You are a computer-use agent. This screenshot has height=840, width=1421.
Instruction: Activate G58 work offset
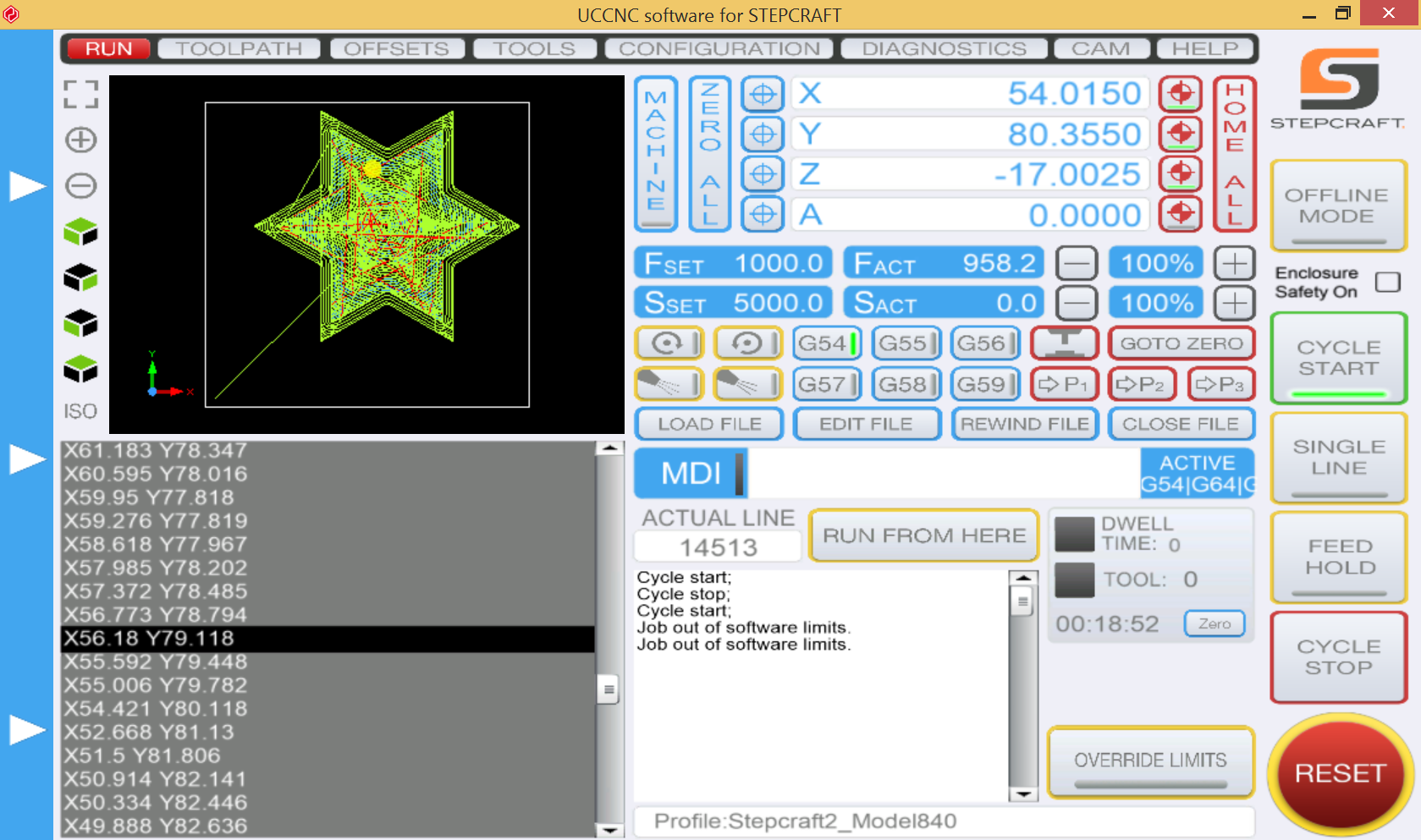(906, 384)
